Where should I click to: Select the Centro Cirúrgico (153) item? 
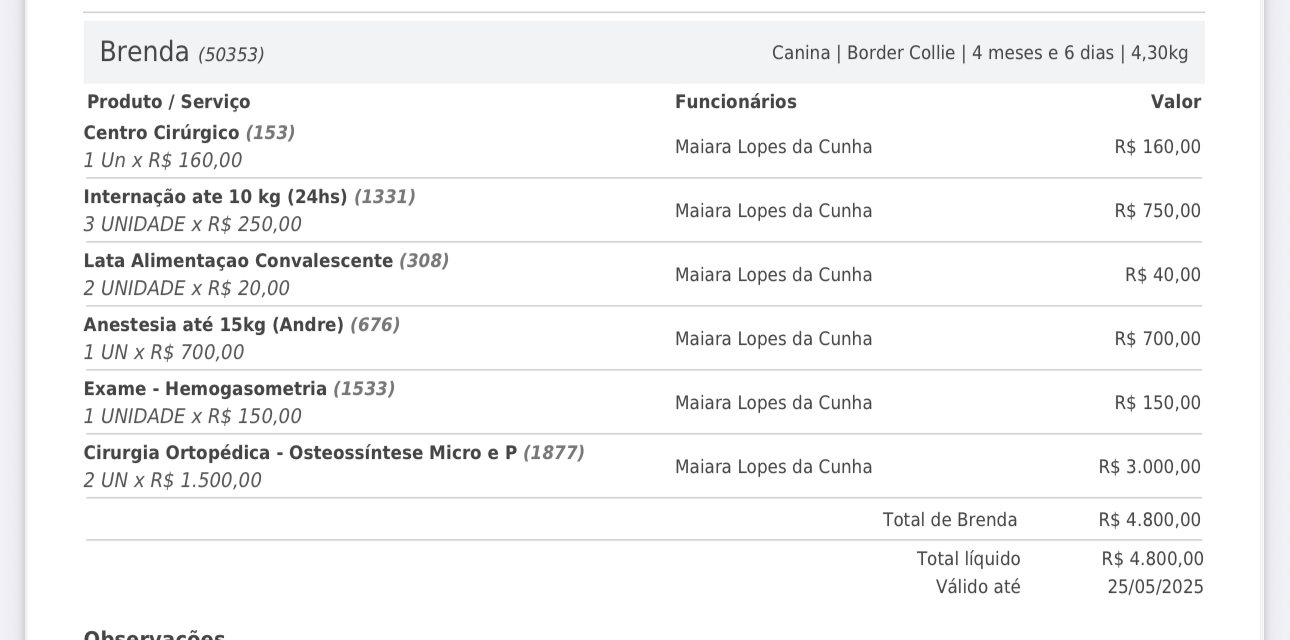pos(189,133)
